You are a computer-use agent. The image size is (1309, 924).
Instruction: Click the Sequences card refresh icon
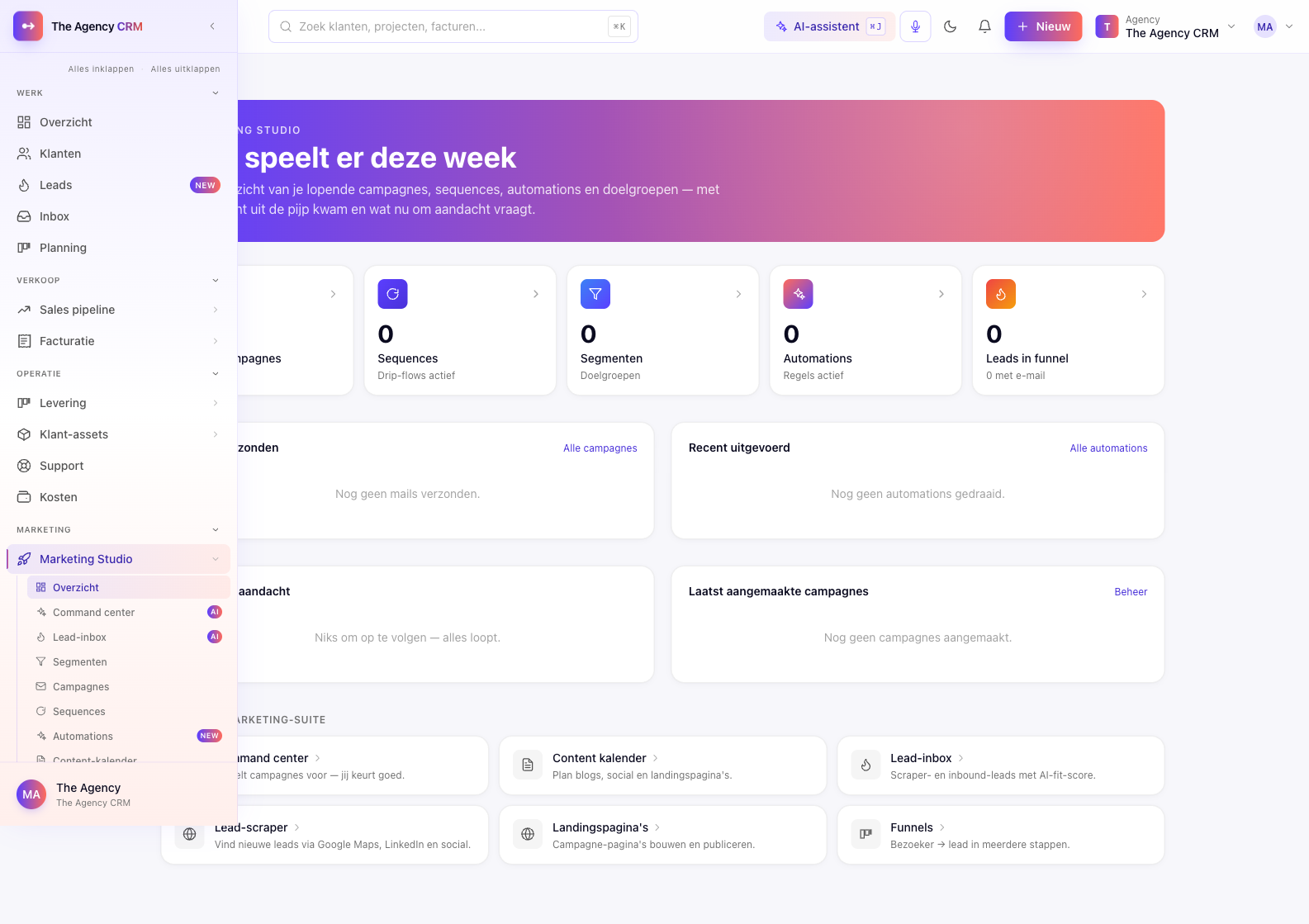[392, 294]
